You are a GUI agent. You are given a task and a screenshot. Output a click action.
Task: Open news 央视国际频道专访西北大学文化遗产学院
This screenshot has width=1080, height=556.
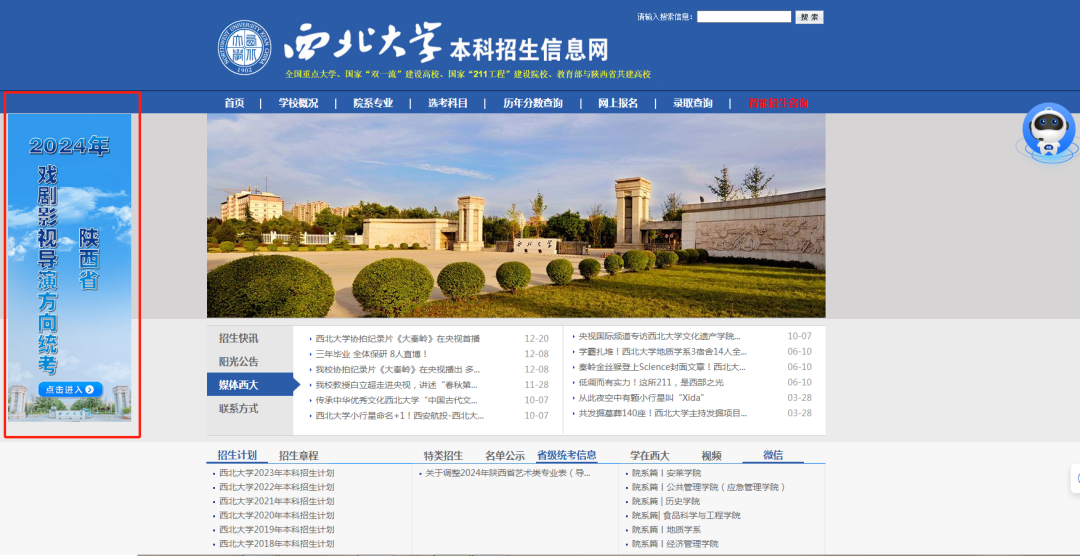pyautogui.click(x=659, y=336)
